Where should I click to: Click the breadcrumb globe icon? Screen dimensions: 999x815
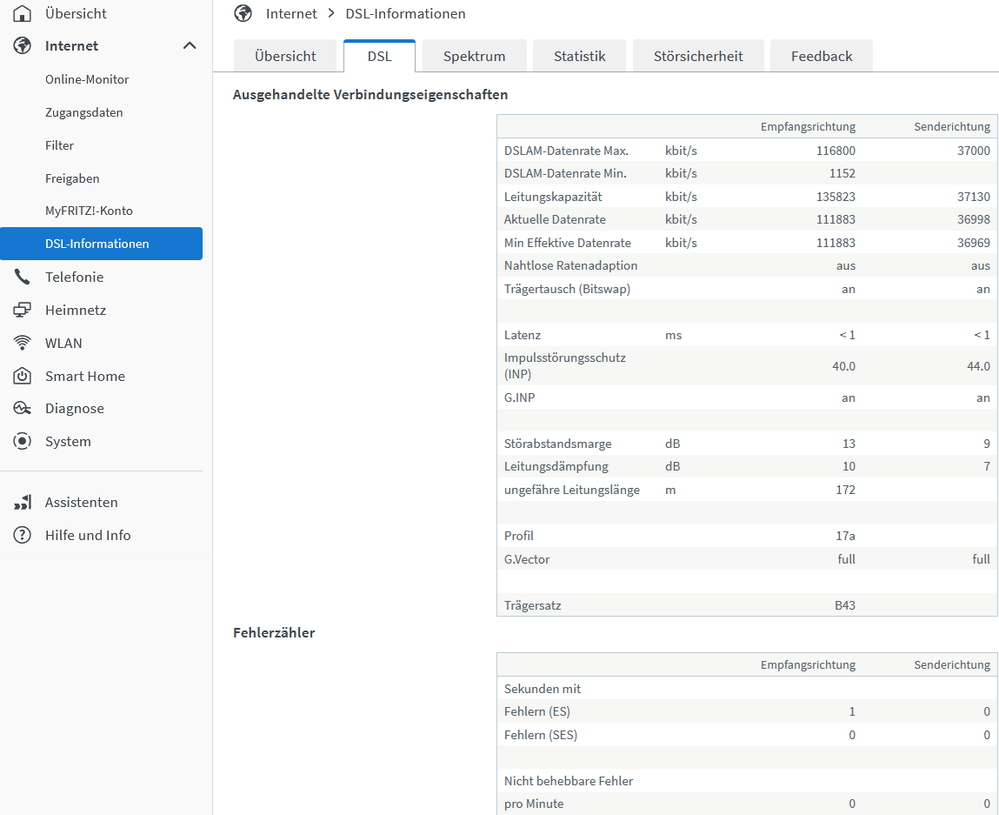[243, 13]
